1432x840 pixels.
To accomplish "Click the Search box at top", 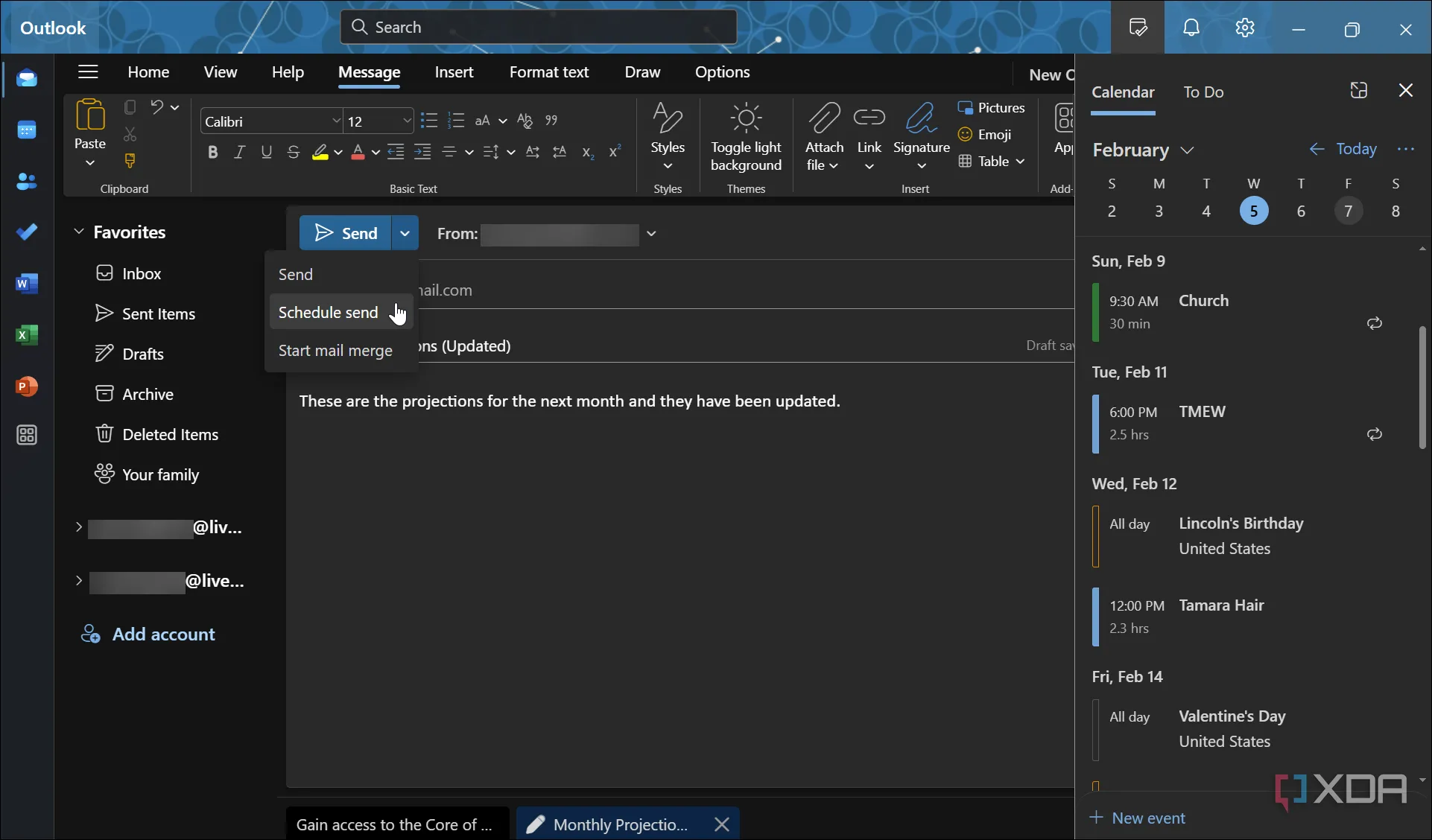I will click(538, 28).
